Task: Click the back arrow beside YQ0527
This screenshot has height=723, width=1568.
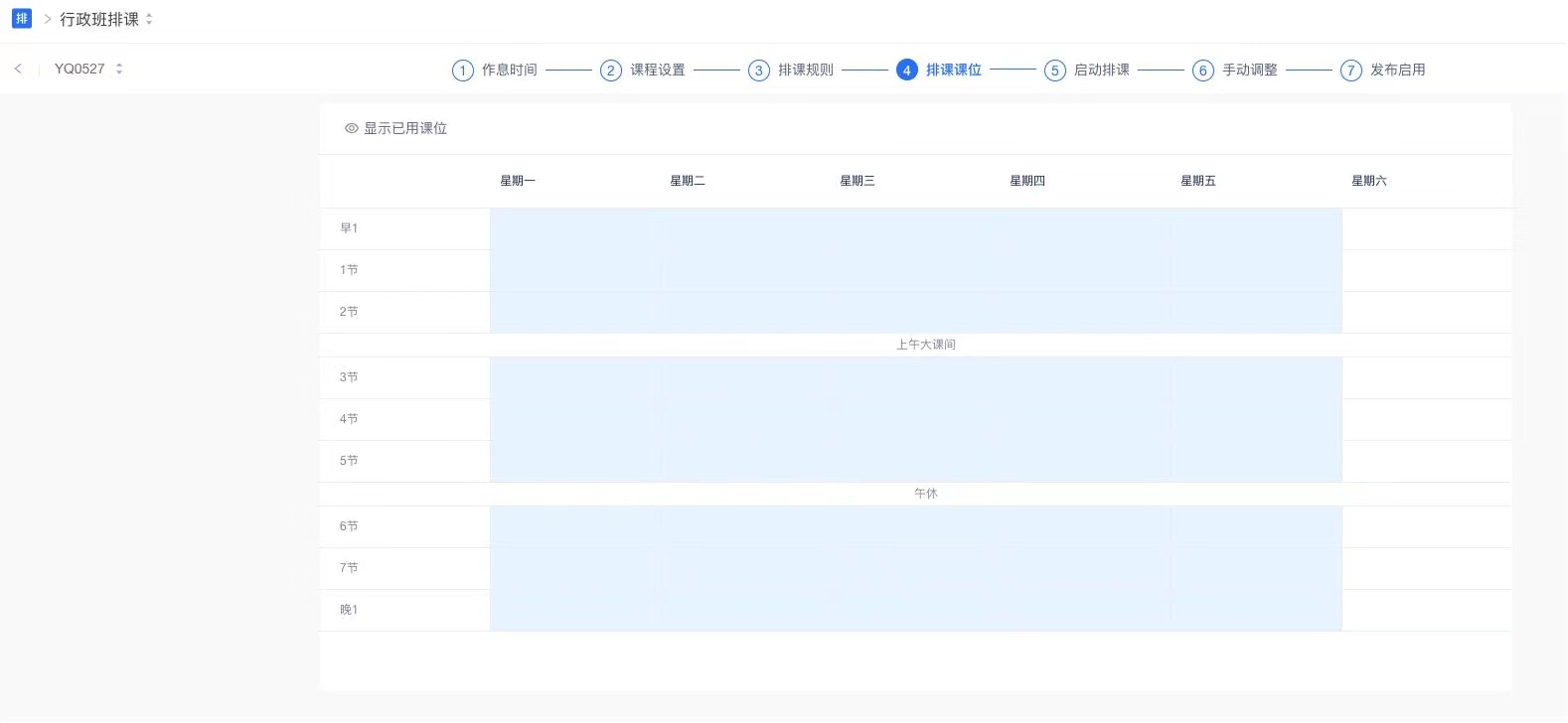Action: pyautogui.click(x=18, y=69)
